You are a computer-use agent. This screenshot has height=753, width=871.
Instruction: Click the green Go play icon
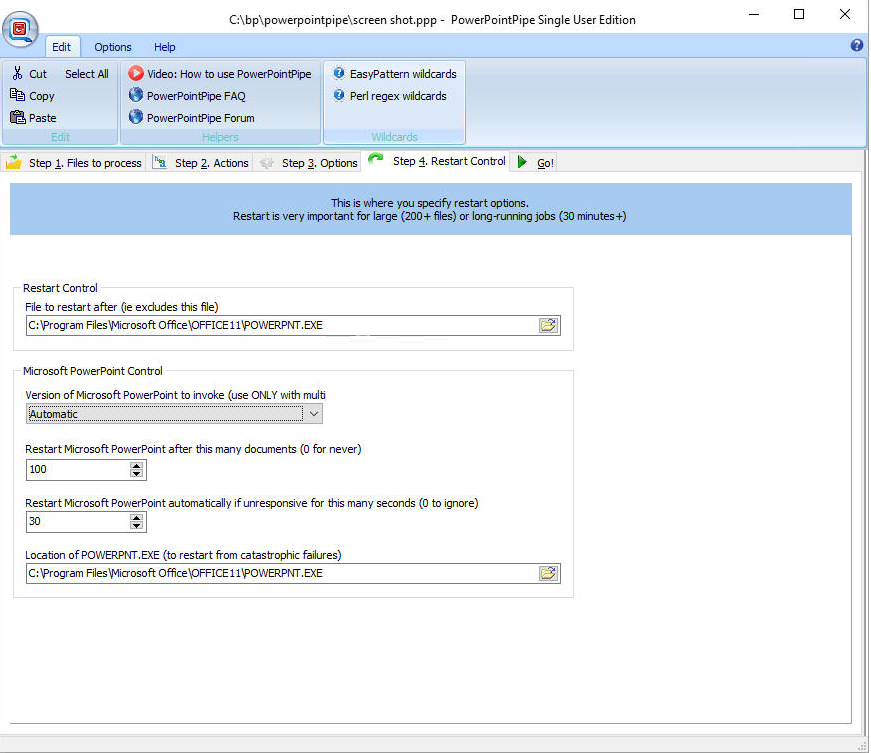(x=522, y=162)
